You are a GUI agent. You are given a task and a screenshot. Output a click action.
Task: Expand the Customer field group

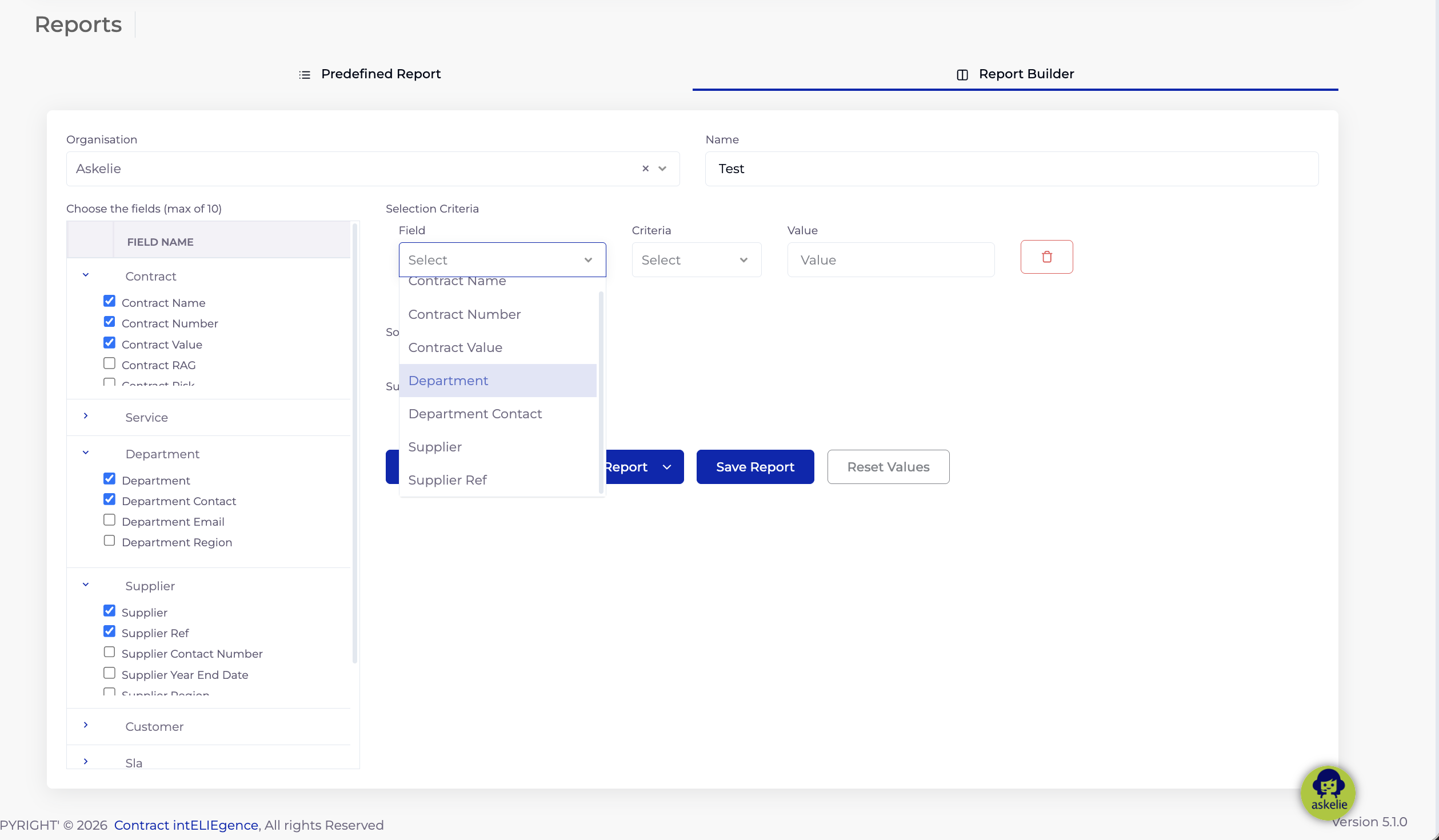(86, 725)
